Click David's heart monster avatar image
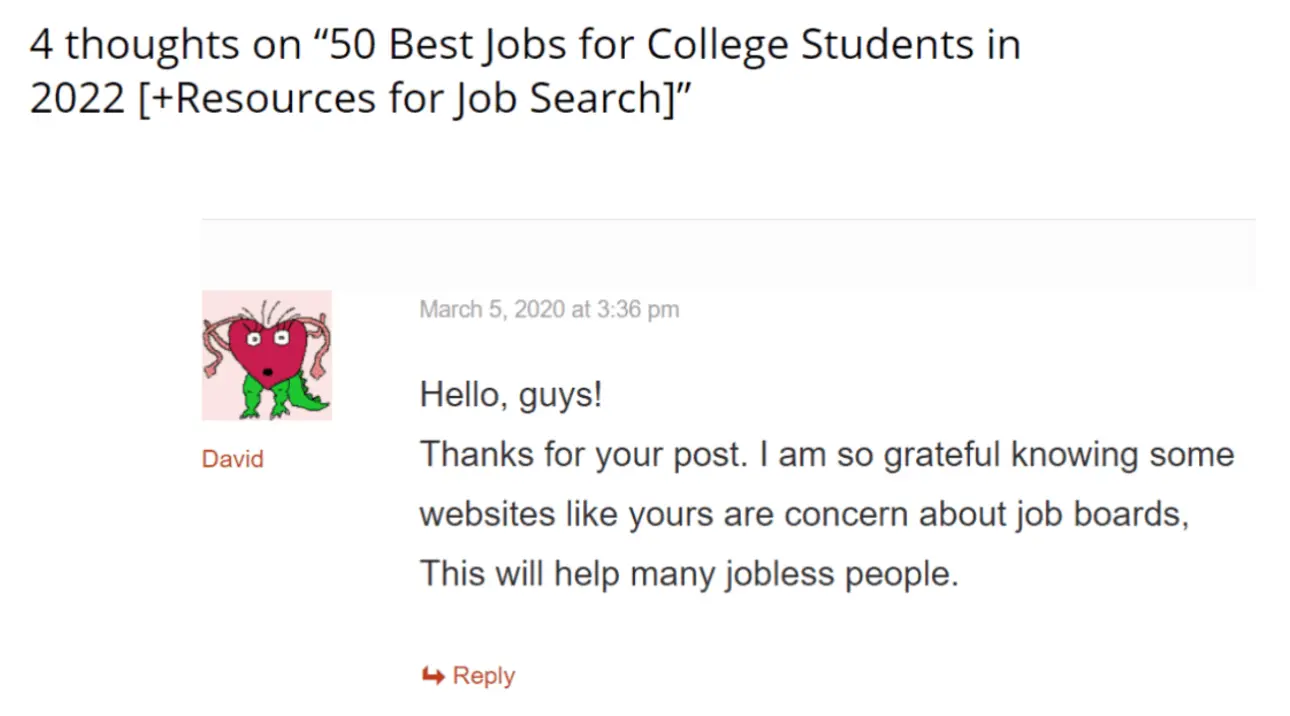1290x716 pixels. (x=266, y=355)
